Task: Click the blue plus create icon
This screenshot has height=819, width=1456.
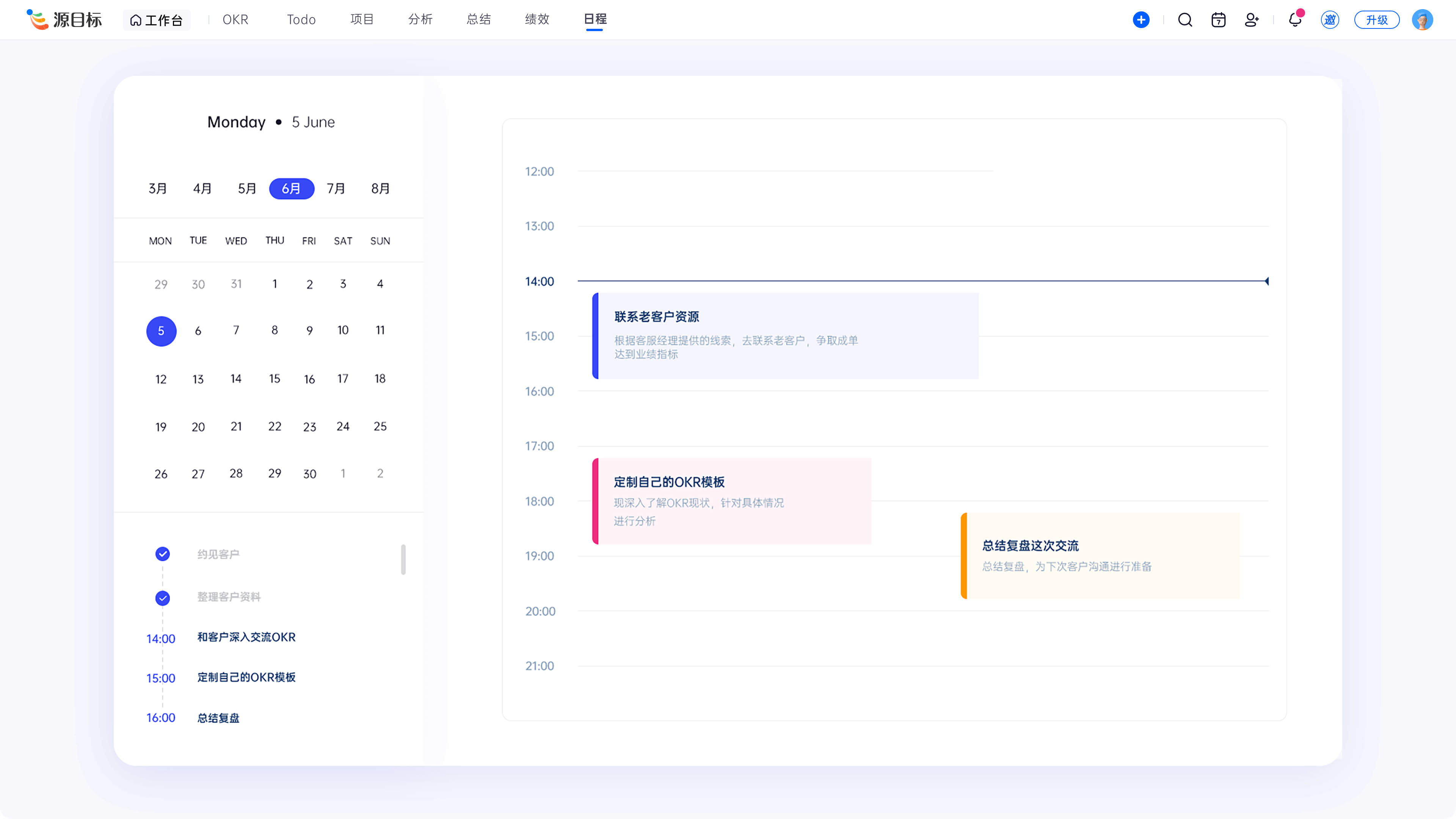Action: coord(1141,20)
